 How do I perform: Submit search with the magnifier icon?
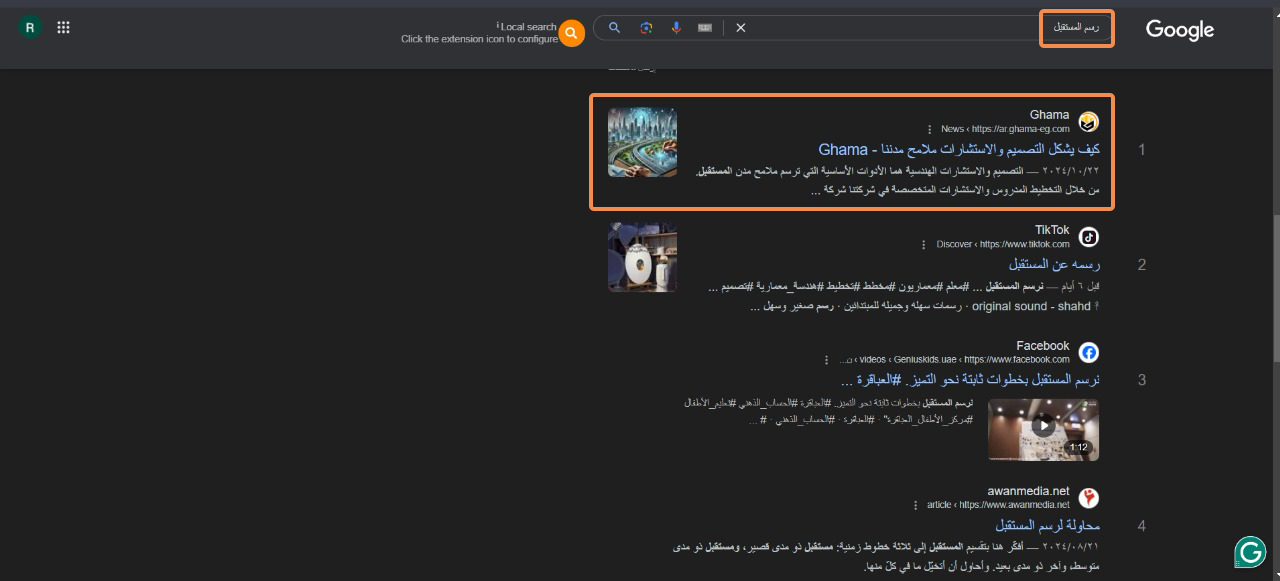pos(615,28)
